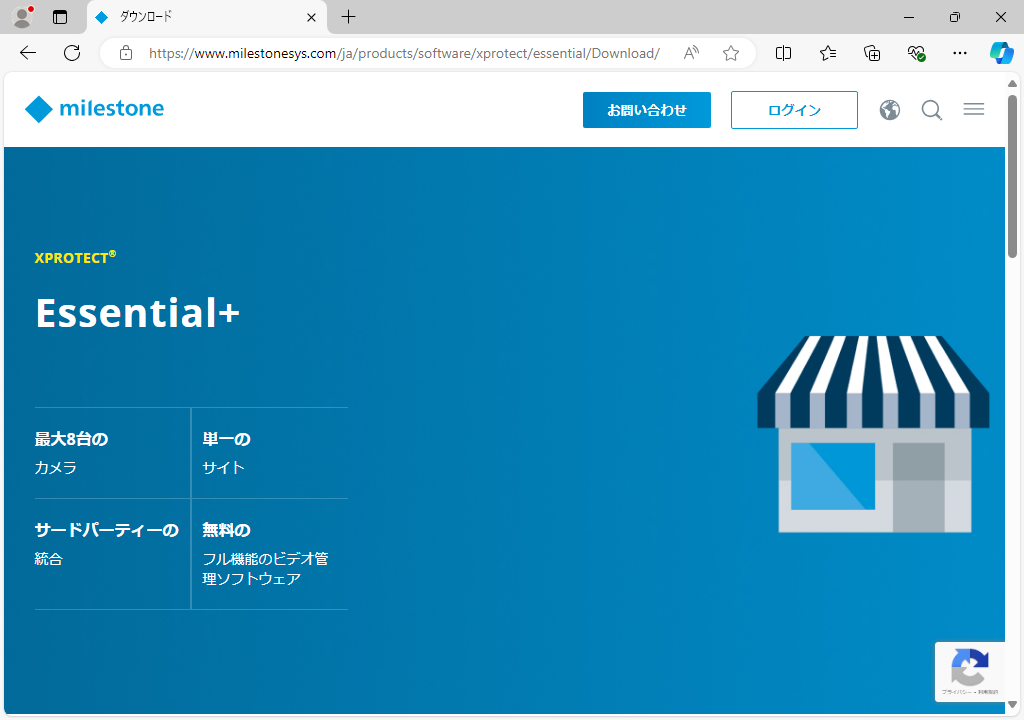Open the Edge profile avatar icon
The width and height of the screenshot is (1024, 720).
coord(22,17)
